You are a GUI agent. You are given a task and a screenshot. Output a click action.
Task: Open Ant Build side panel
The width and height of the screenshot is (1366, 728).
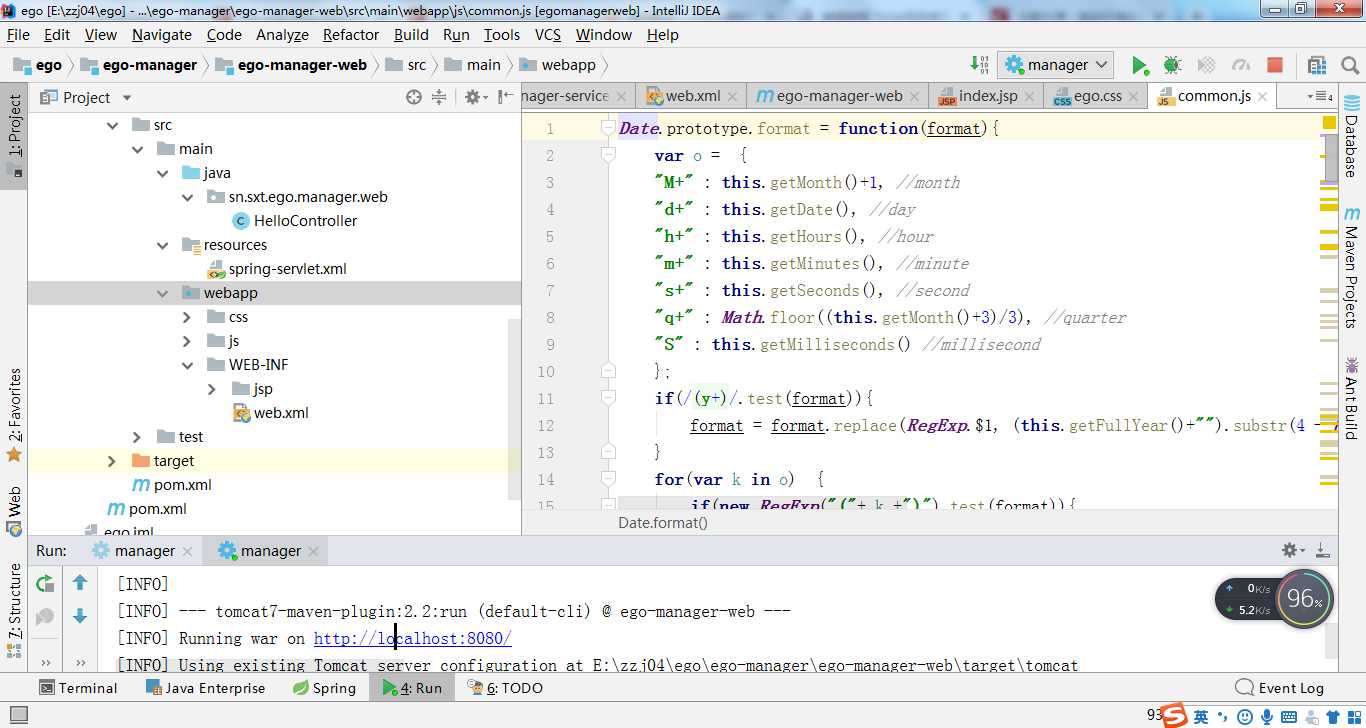pyautogui.click(x=1352, y=398)
